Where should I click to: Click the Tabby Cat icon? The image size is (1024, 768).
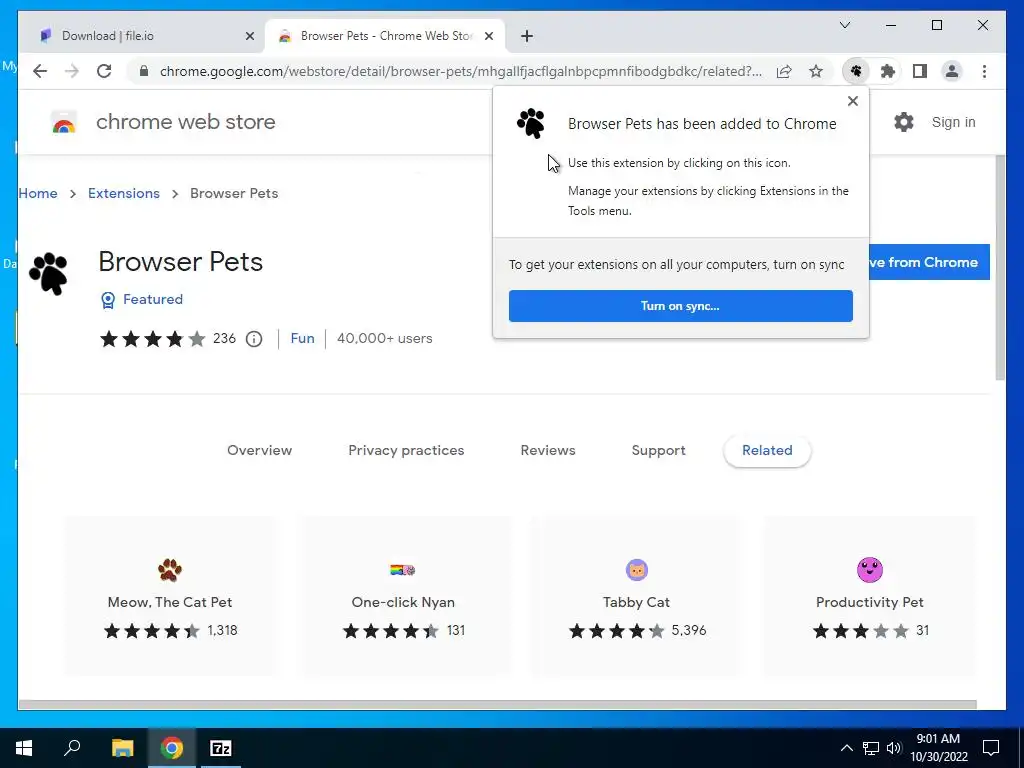[x=637, y=570]
